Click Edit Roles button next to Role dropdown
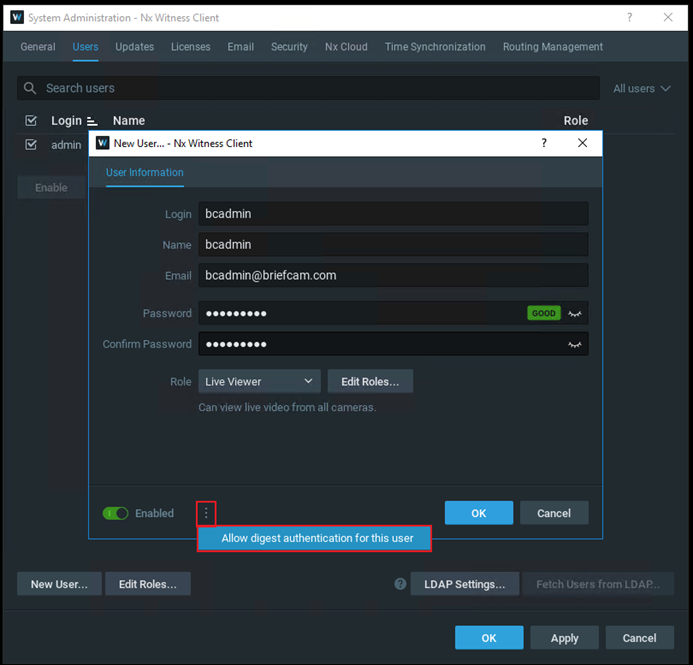Screen dimensions: 693x665 [x=370, y=381]
